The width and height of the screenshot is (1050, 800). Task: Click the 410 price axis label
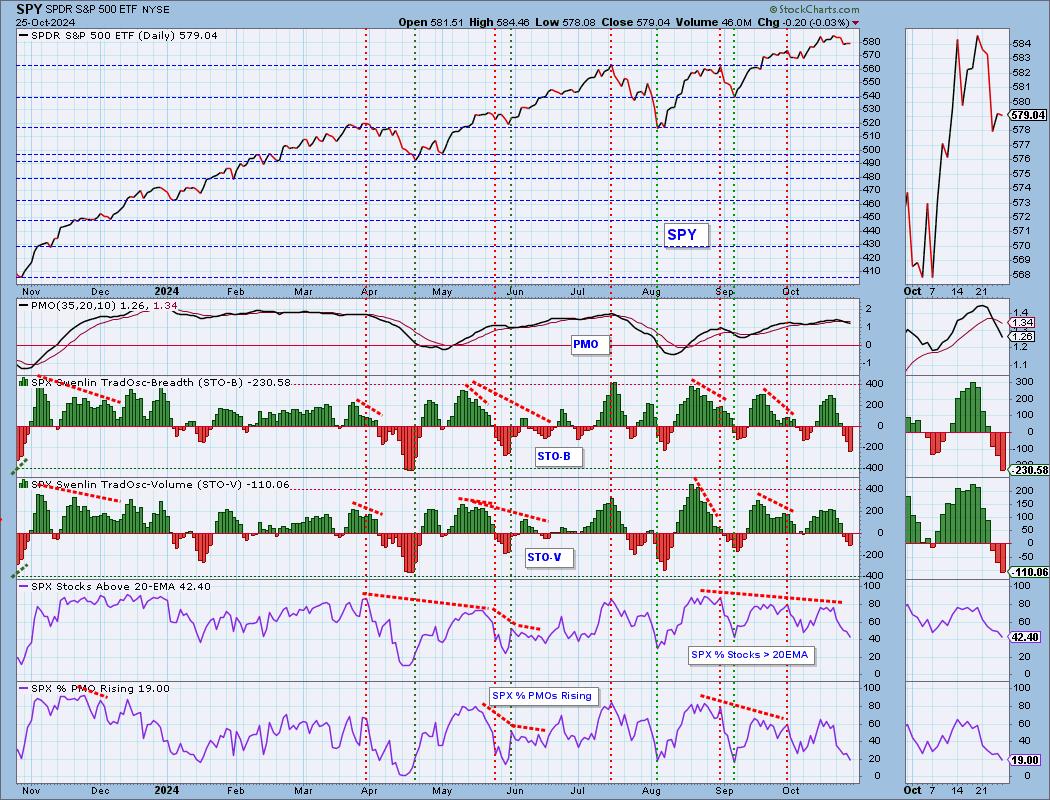[x=872, y=271]
